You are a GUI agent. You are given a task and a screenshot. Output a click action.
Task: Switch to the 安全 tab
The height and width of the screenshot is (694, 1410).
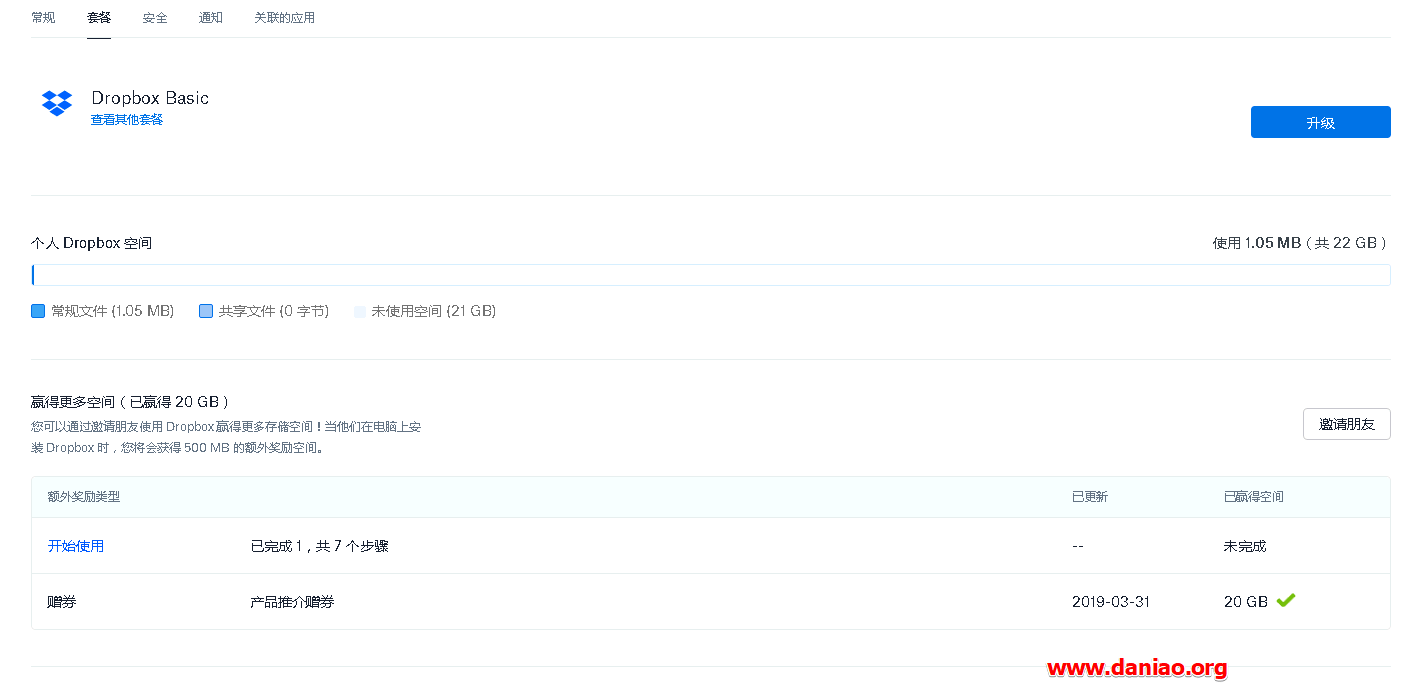[x=155, y=17]
